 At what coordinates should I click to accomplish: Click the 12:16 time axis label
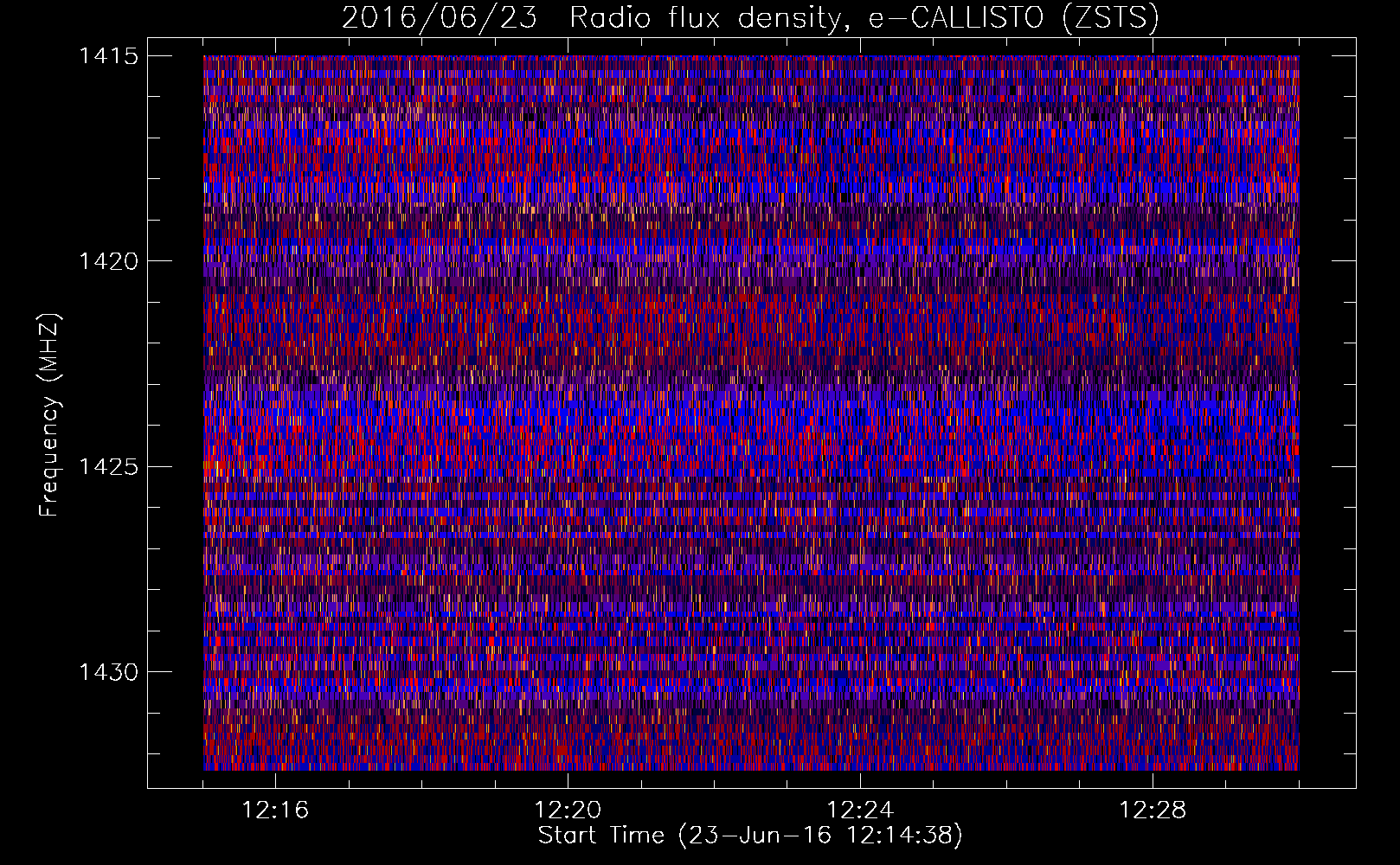(275, 811)
